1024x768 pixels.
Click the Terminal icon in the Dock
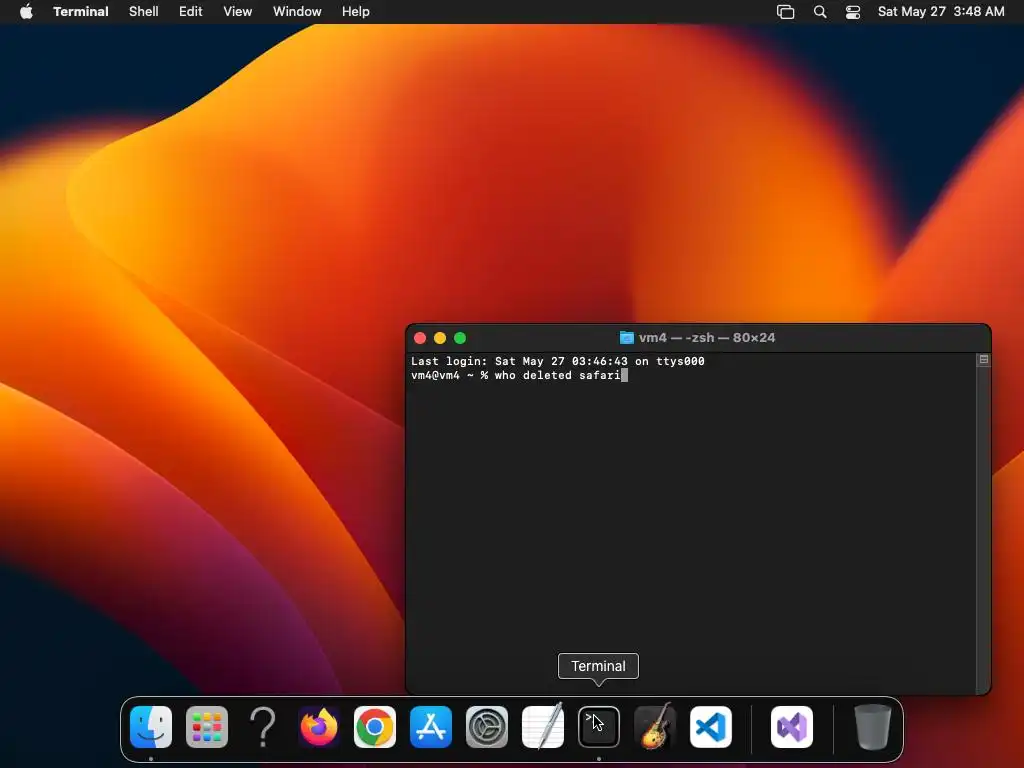(x=599, y=727)
